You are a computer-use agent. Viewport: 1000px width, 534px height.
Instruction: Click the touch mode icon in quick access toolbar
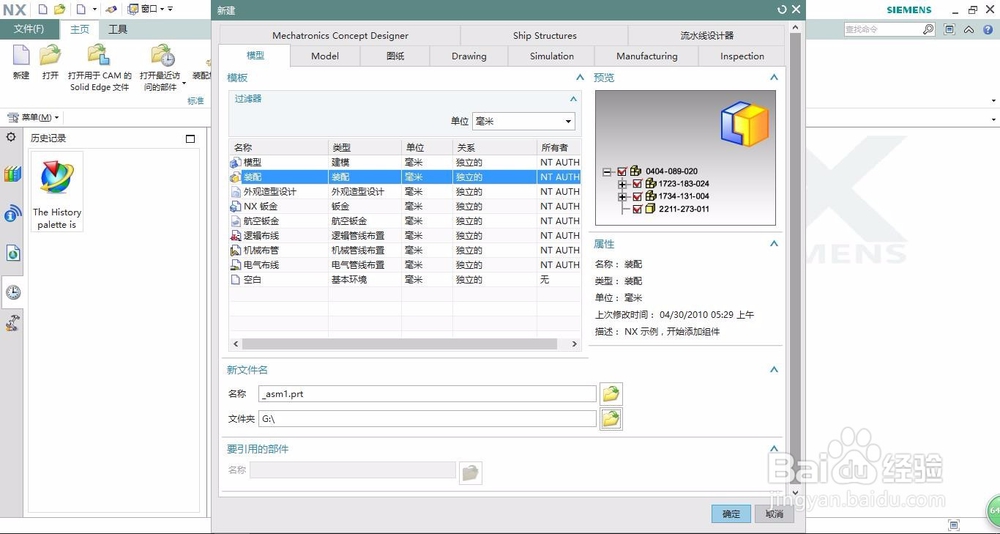coord(112,9)
